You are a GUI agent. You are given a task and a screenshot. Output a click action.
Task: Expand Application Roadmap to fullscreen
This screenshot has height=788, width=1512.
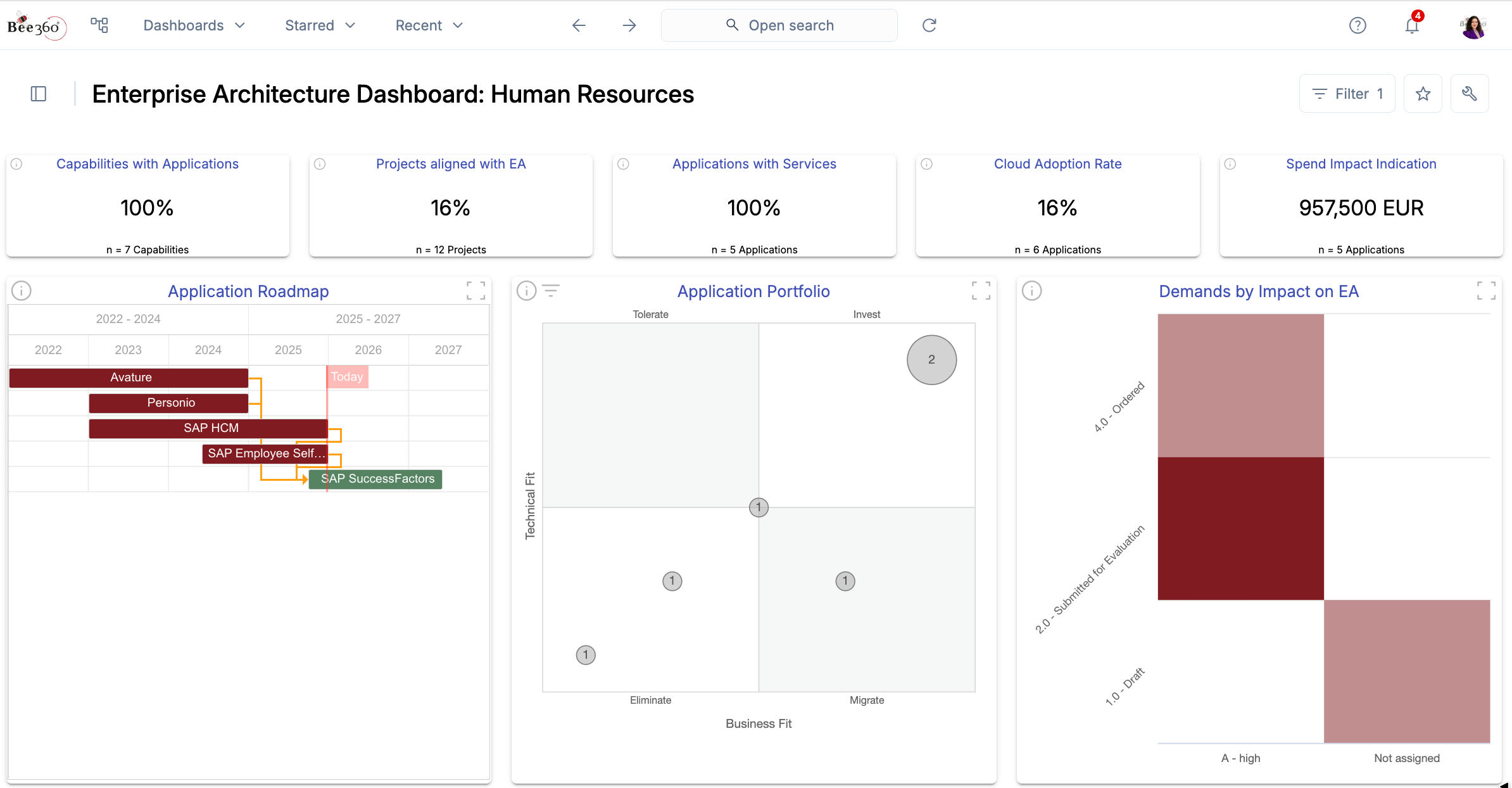point(476,291)
